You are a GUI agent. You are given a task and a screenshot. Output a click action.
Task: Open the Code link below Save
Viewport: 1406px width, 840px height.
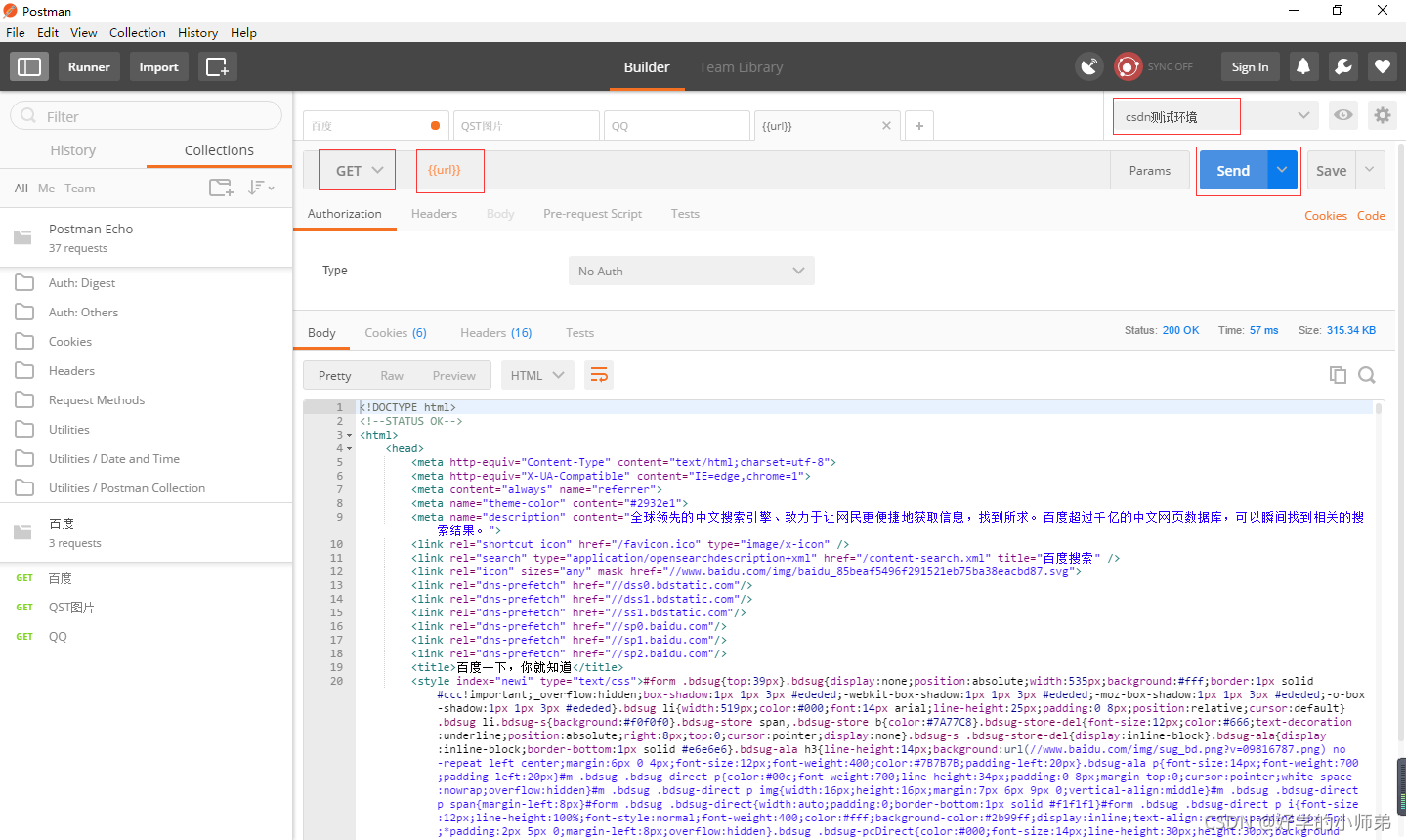point(1371,216)
